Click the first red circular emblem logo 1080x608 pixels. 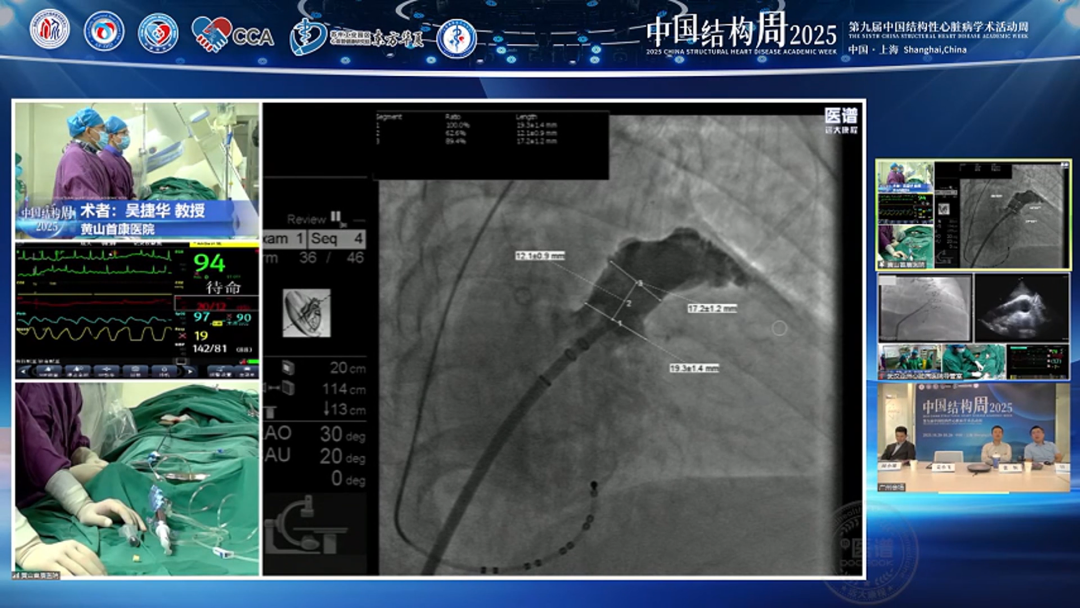[50, 31]
